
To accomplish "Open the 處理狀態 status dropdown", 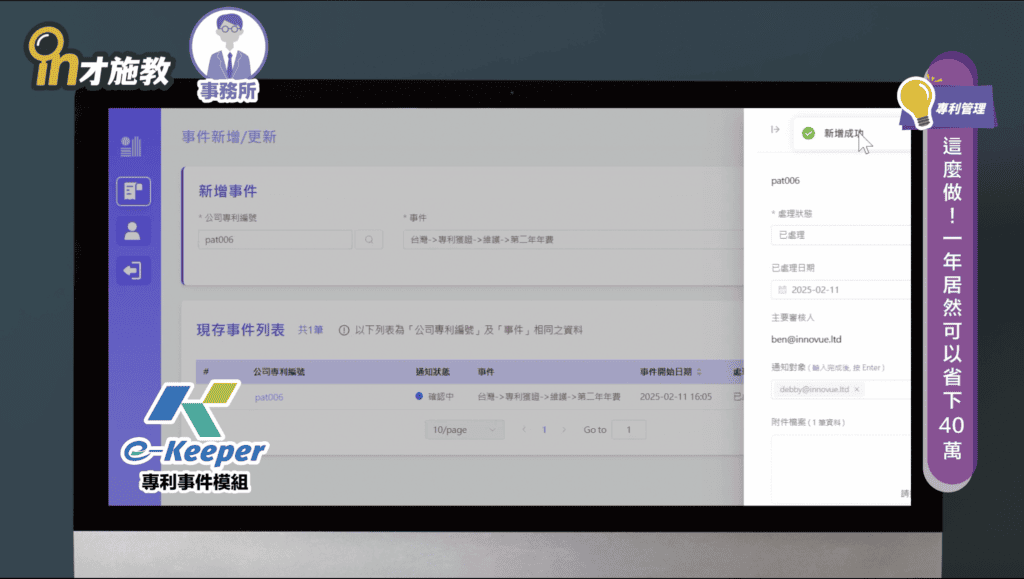I will pyautogui.click(x=840, y=235).
